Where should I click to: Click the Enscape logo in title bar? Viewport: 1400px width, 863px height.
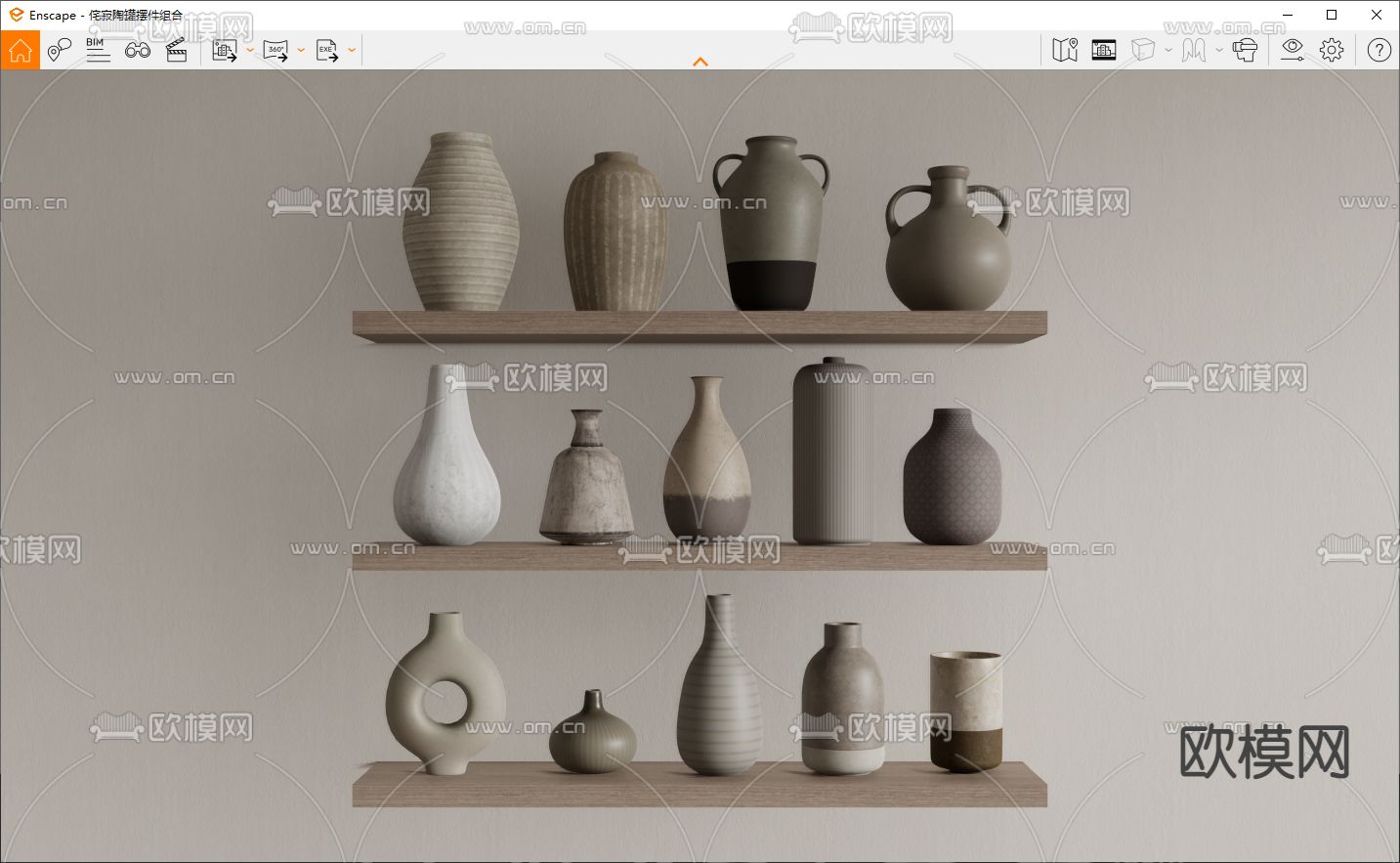click(x=16, y=15)
